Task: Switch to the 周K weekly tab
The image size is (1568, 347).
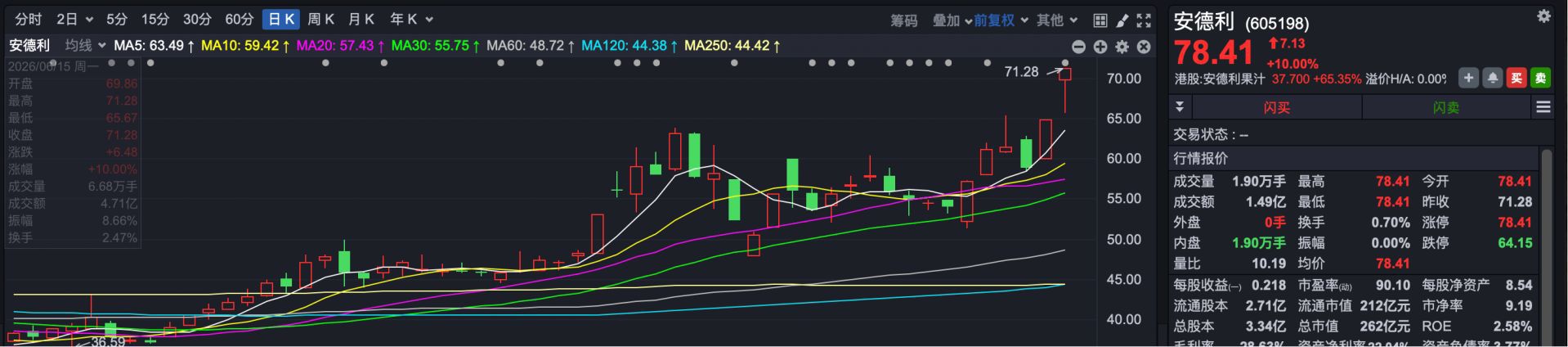Action: point(320,20)
